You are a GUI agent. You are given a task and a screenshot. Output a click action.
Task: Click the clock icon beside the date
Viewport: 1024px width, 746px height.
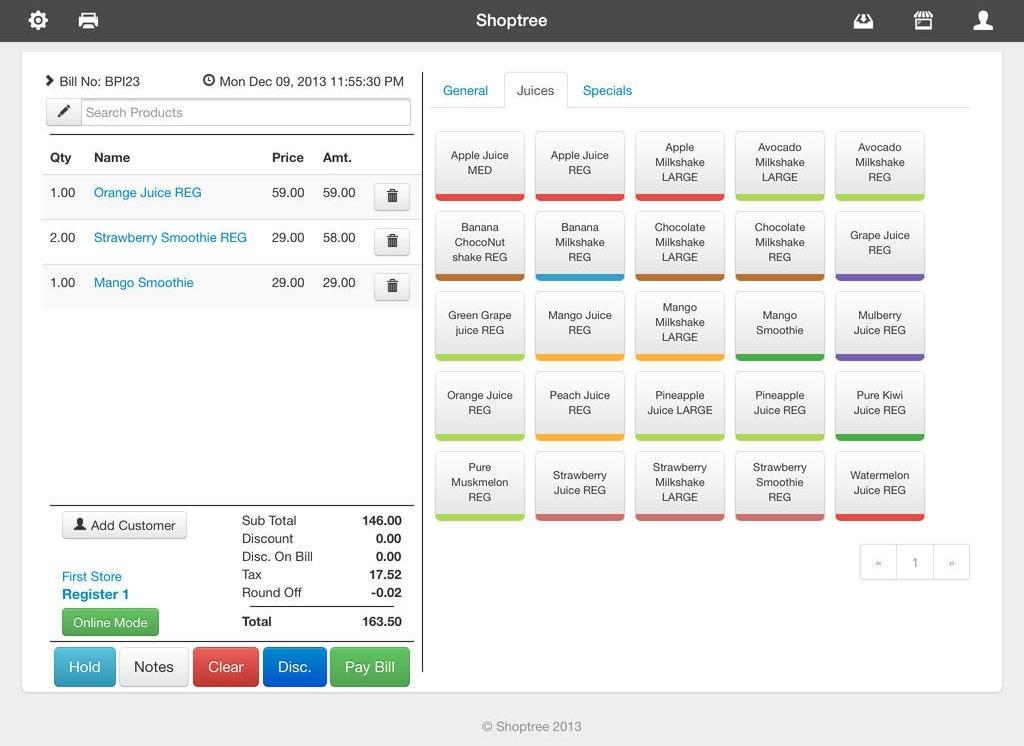(208, 80)
